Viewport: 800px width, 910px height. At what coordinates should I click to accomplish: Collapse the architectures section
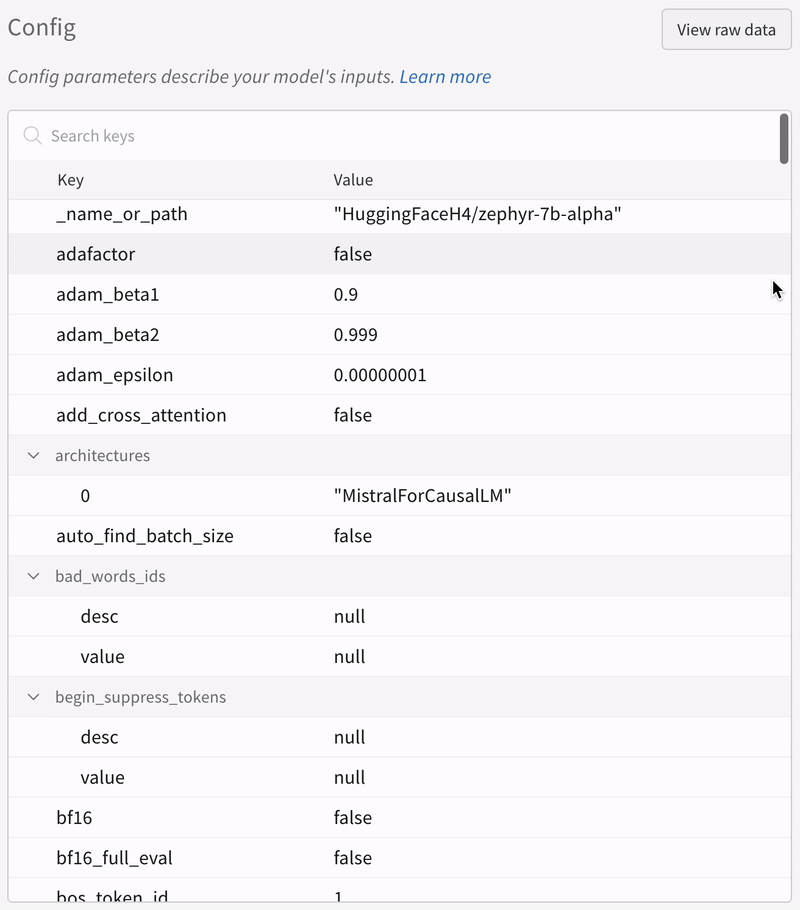point(33,455)
